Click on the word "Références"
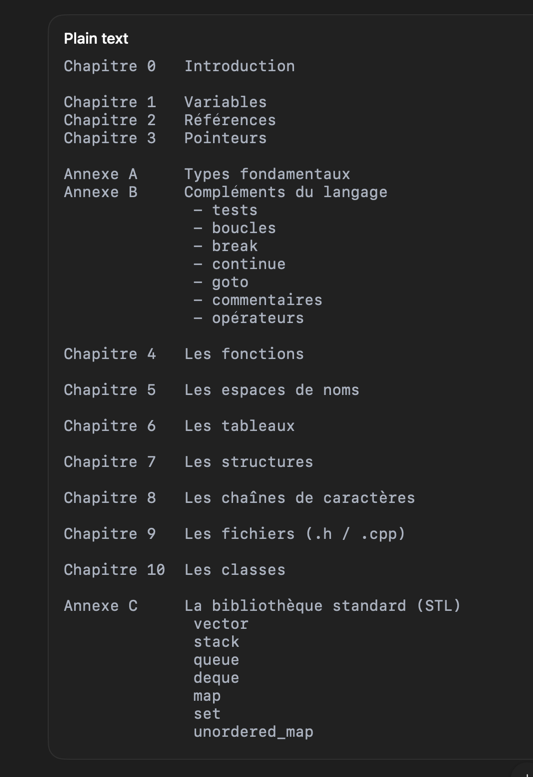The height and width of the screenshot is (777, 533). pyautogui.click(x=230, y=120)
